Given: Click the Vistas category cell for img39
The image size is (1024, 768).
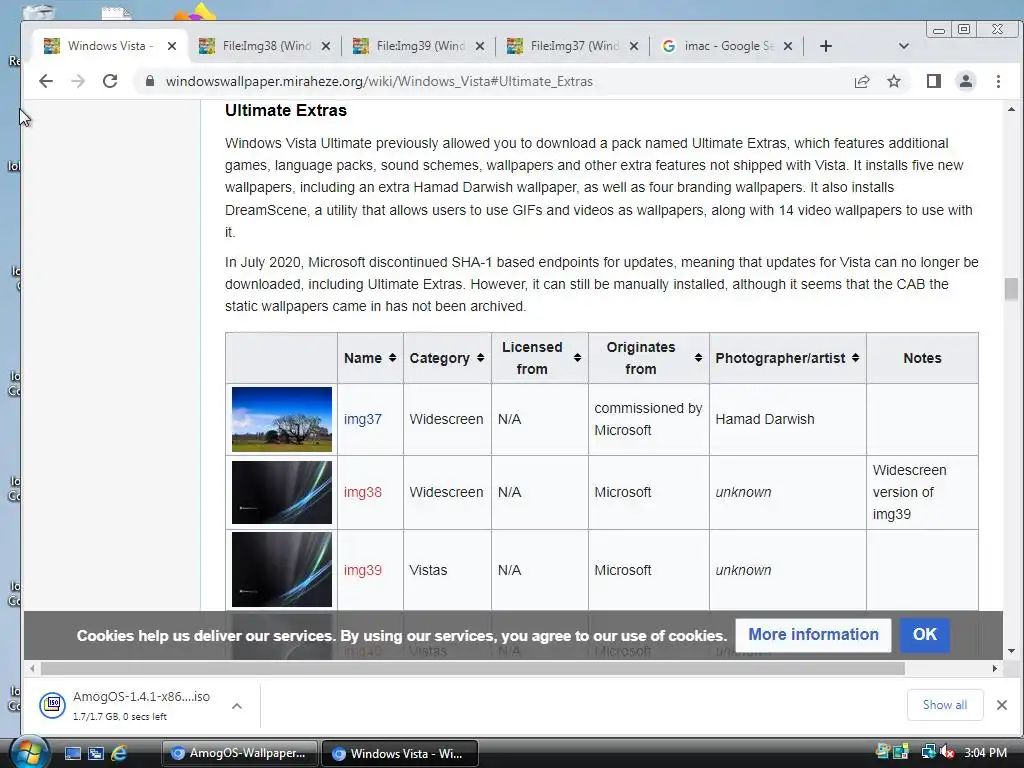Looking at the screenshot, I should click(x=447, y=570).
